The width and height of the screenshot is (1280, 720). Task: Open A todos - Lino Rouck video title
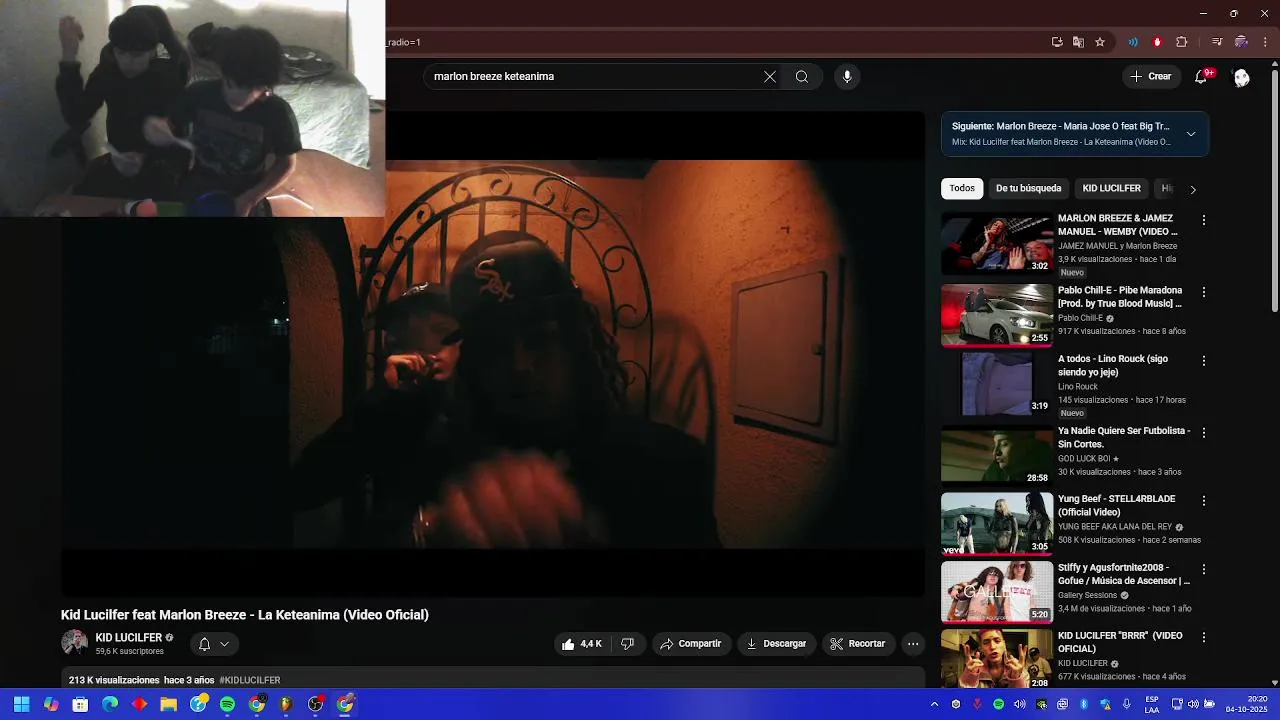click(1113, 365)
